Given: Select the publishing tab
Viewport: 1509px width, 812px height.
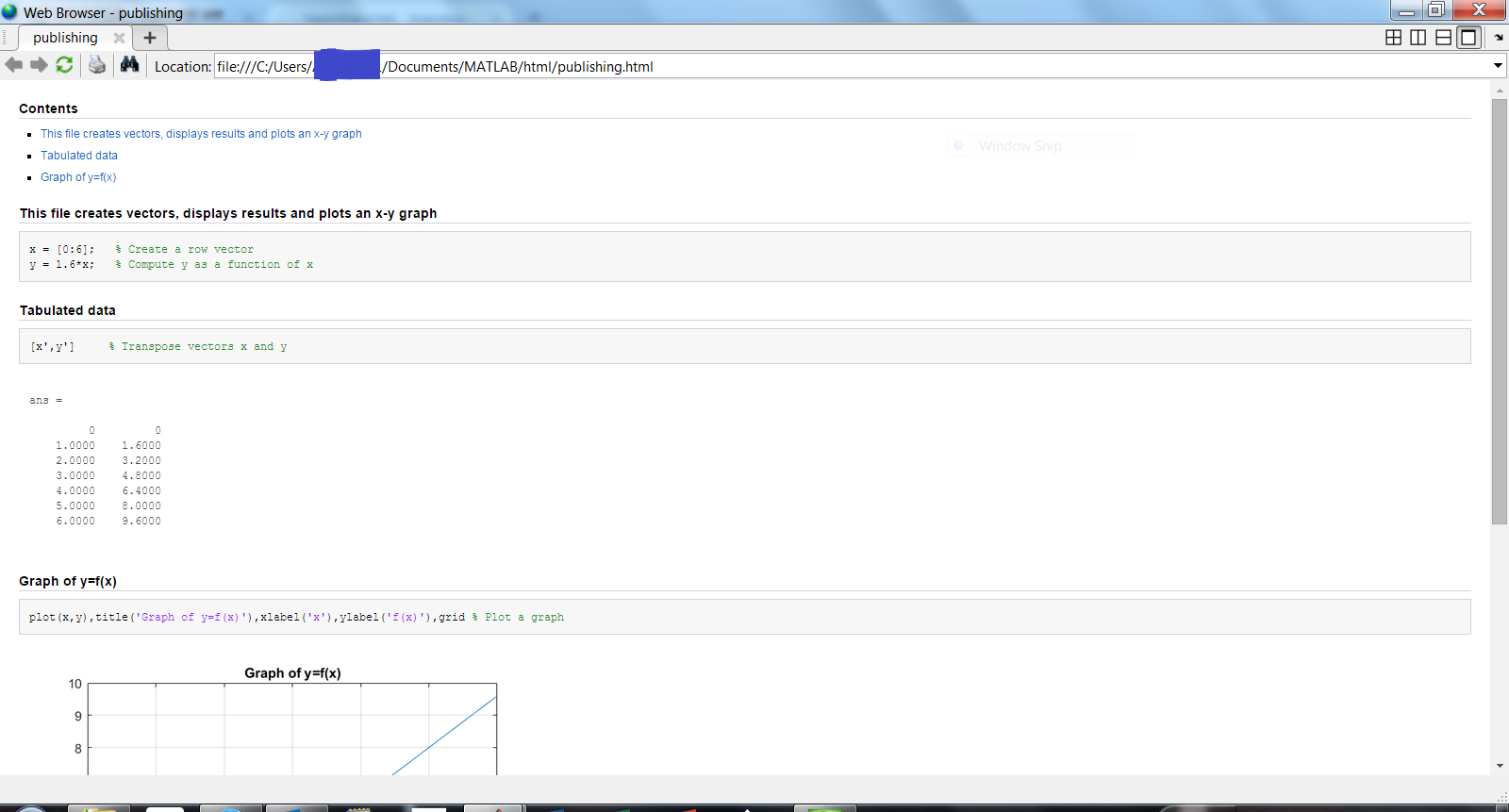Looking at the screenshot, I should (x=65, y=38).
